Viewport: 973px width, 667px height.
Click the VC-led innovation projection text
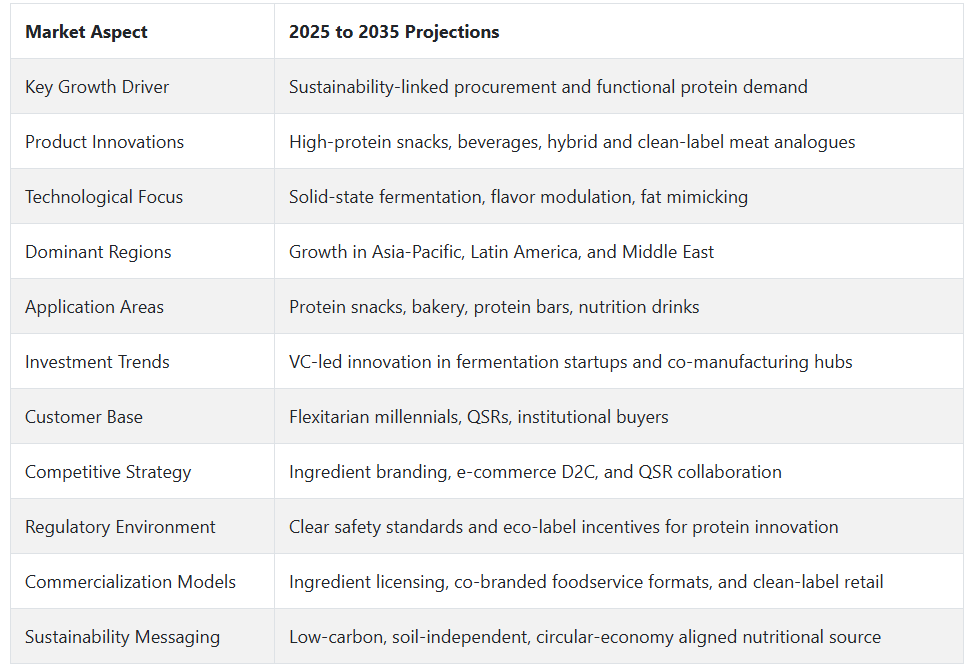click(x=570, y=362)
